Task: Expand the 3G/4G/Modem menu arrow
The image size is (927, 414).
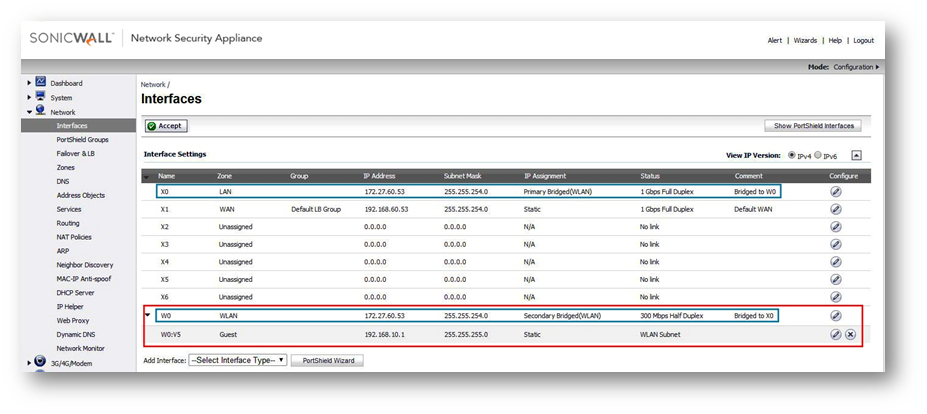Action: click(30, 363)
